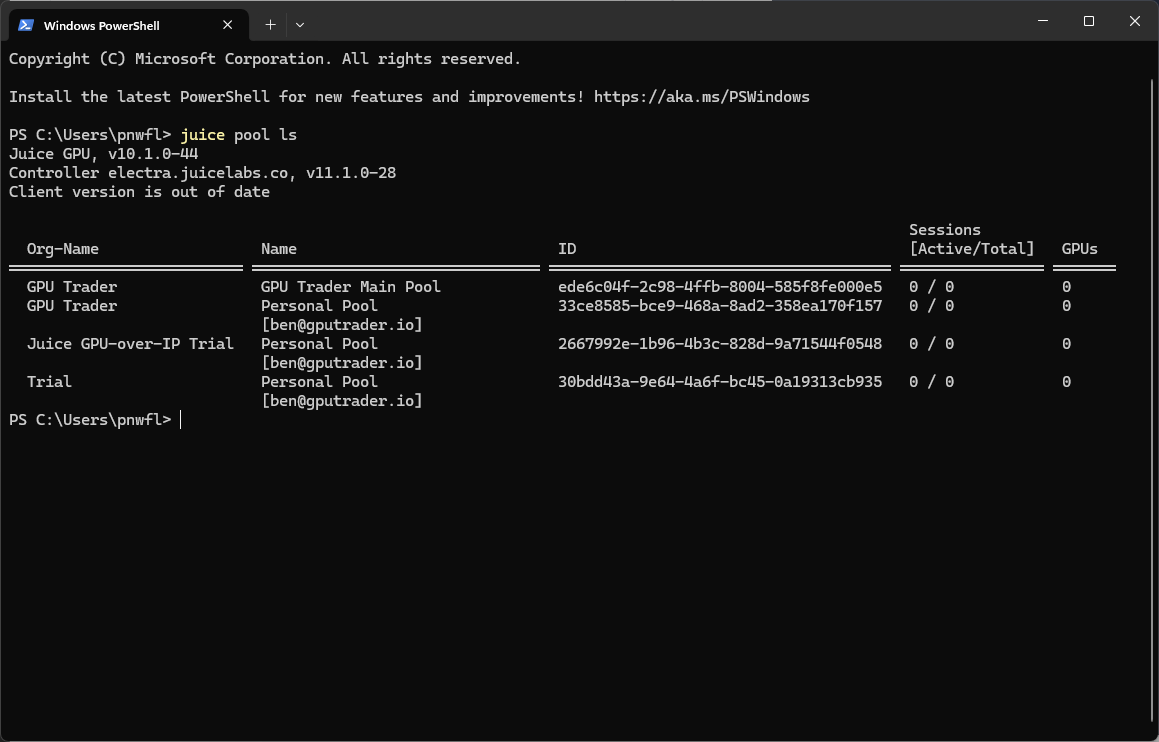1159x742 pixels.
Task: Click GPUs value '0' in Trial row
Action: point(1067,382)
